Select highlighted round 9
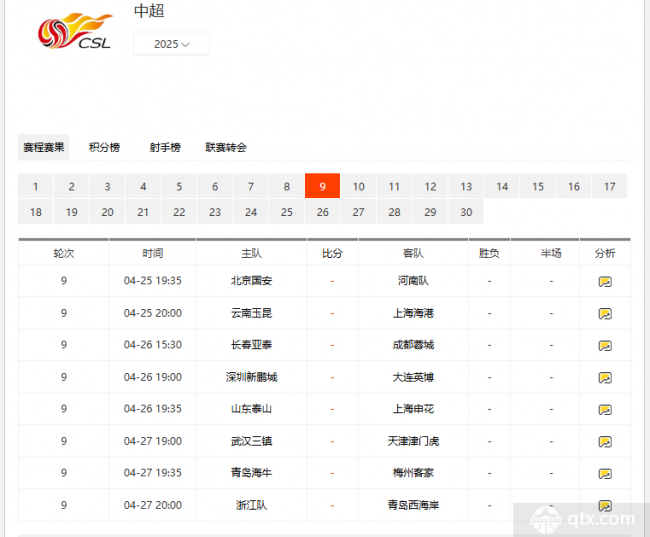The image size is (650, 537). click(x=323, y=186)
